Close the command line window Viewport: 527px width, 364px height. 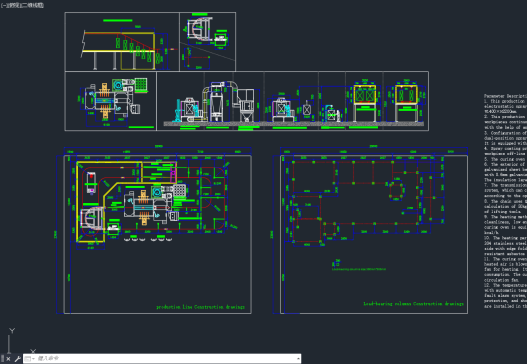point(8,359)
